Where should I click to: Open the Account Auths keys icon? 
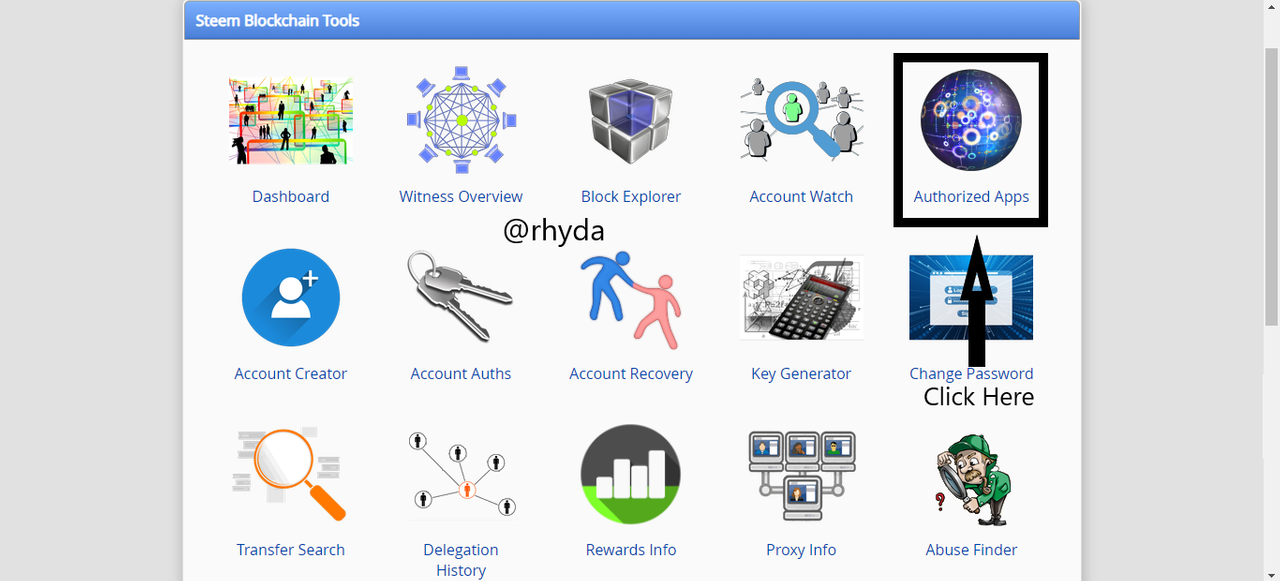coord(461,297)
